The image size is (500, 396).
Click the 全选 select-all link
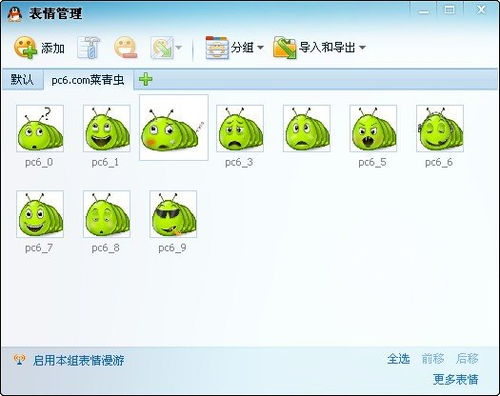[x=398, y=359]
